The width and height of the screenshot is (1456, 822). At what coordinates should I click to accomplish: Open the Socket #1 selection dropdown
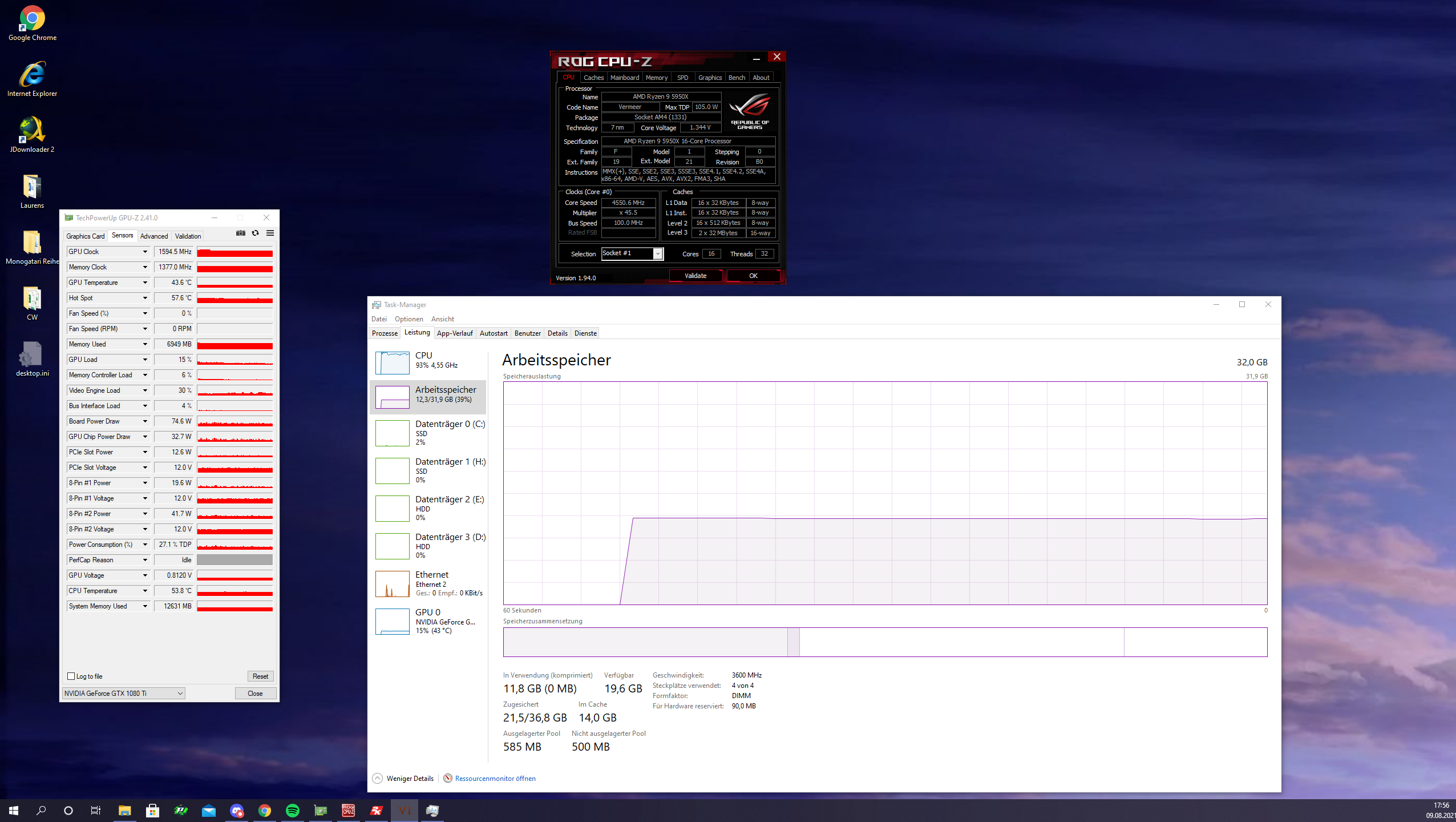pyautogui.click(x=658, y=253)
